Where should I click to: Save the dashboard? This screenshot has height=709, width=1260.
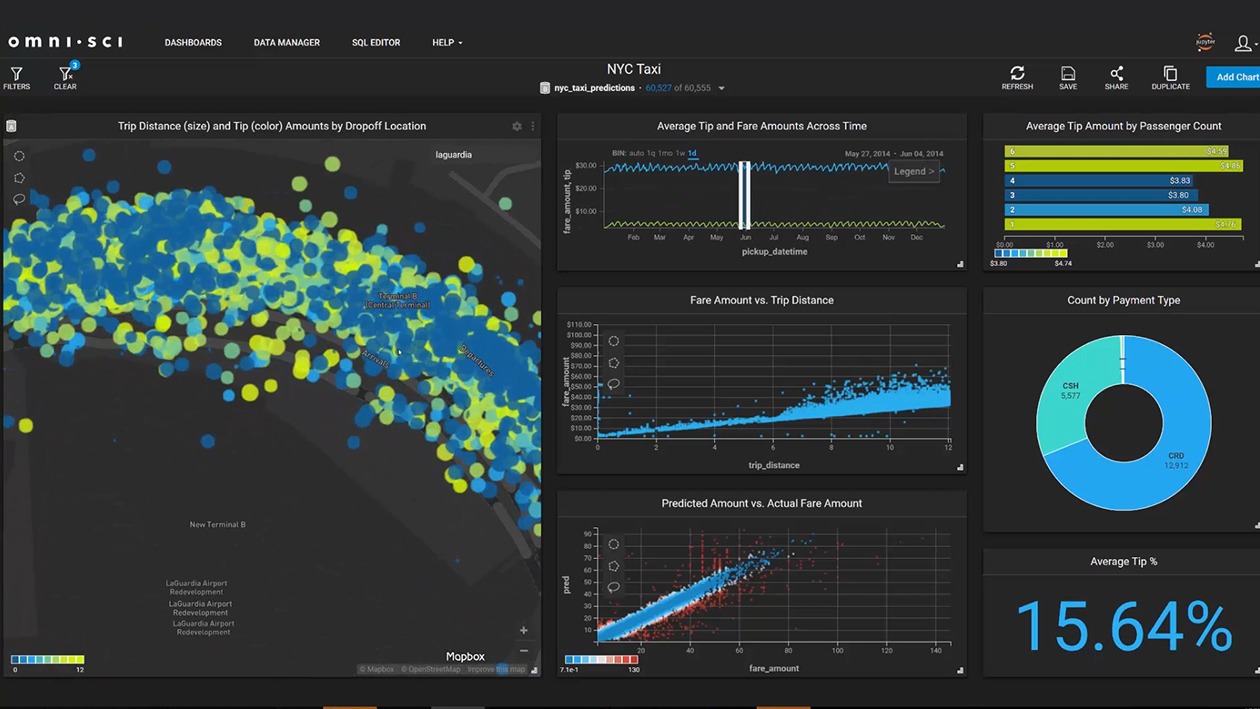pos(1068,78)
